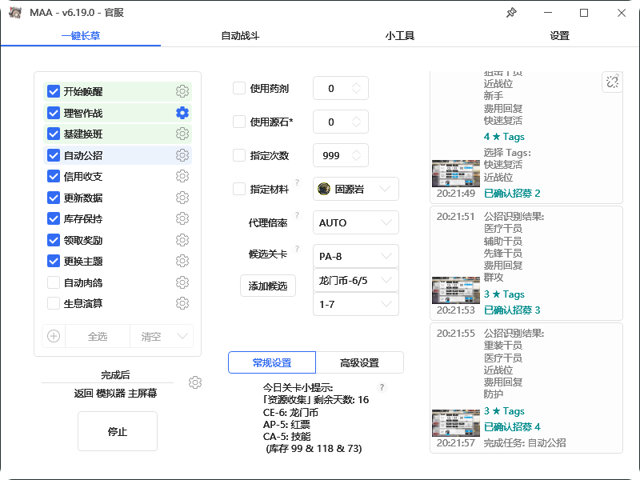
Task: Click help icon next to 代理倍率
Action: pos(297,215)
